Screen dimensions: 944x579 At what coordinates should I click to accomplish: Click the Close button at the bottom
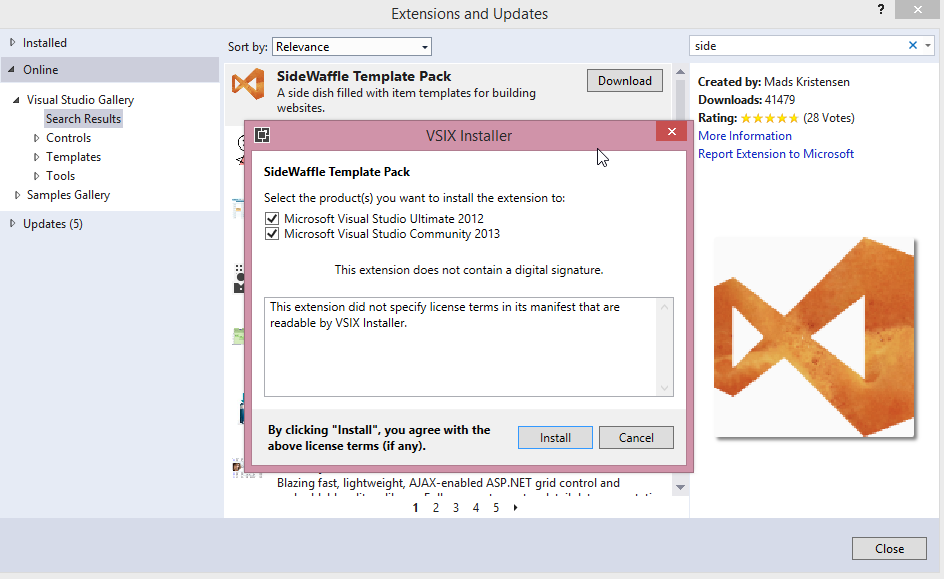889,548
